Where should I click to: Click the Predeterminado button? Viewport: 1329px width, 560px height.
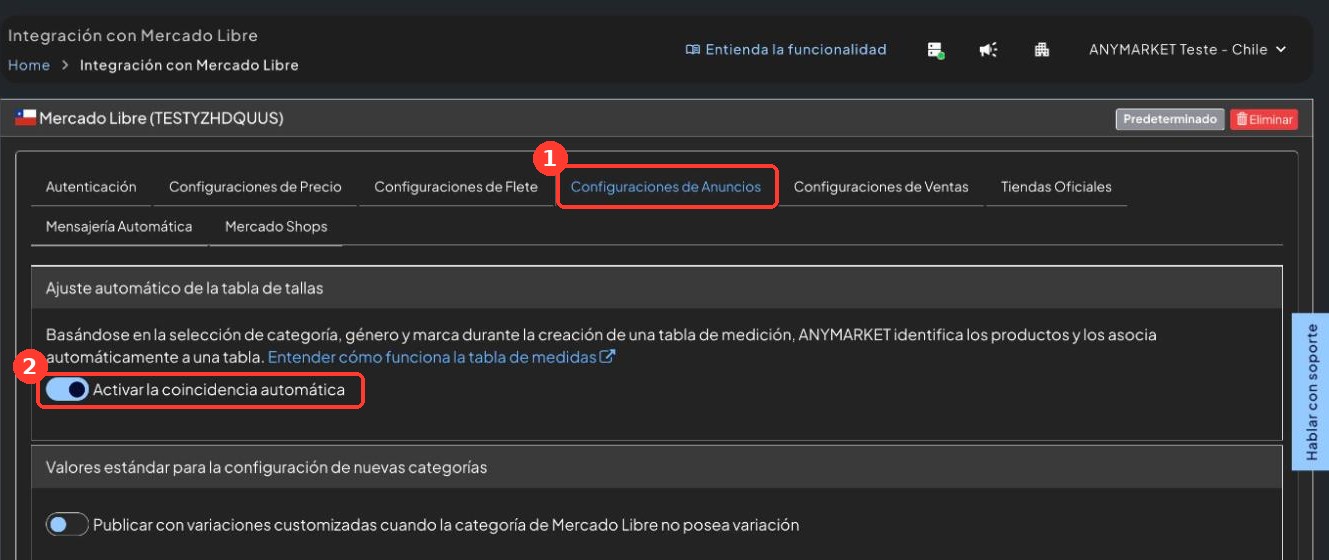pyautogui.click(x=1170, y=119)
